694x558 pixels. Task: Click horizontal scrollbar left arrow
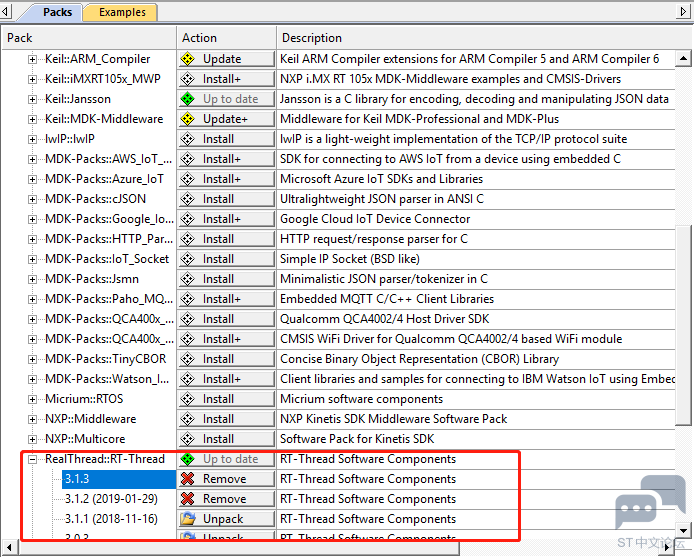[x=9, y=548]
